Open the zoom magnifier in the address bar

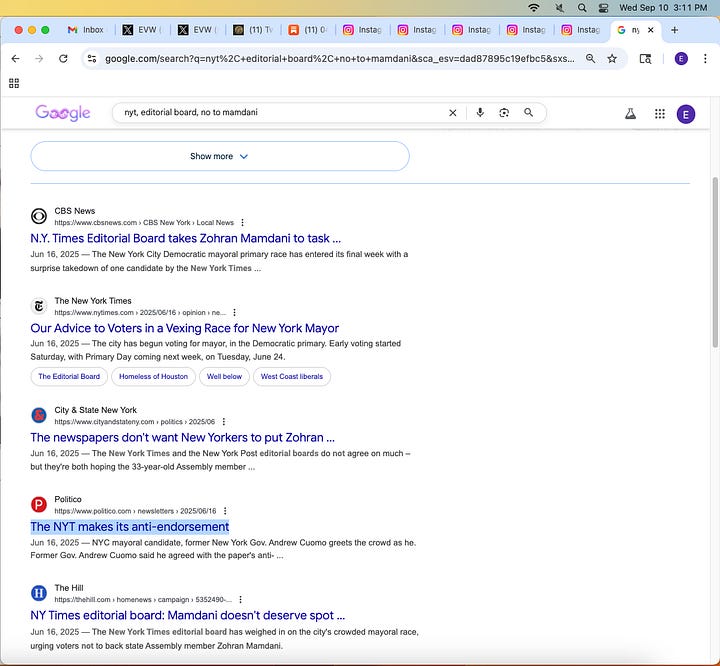[x=591, y=58]
